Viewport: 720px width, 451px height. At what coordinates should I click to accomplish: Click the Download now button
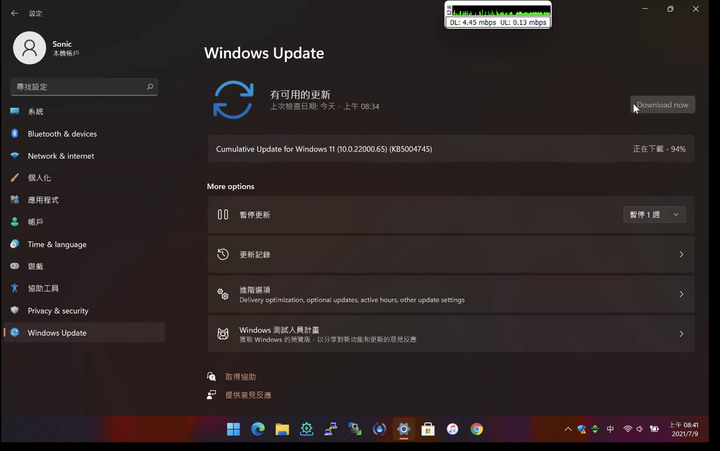[663, 105]
